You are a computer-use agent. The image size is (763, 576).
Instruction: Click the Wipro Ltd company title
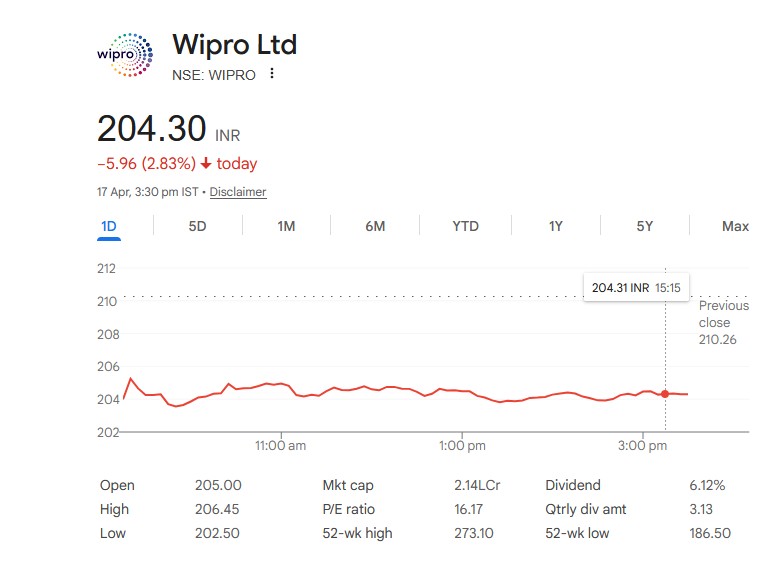[234, 44]
